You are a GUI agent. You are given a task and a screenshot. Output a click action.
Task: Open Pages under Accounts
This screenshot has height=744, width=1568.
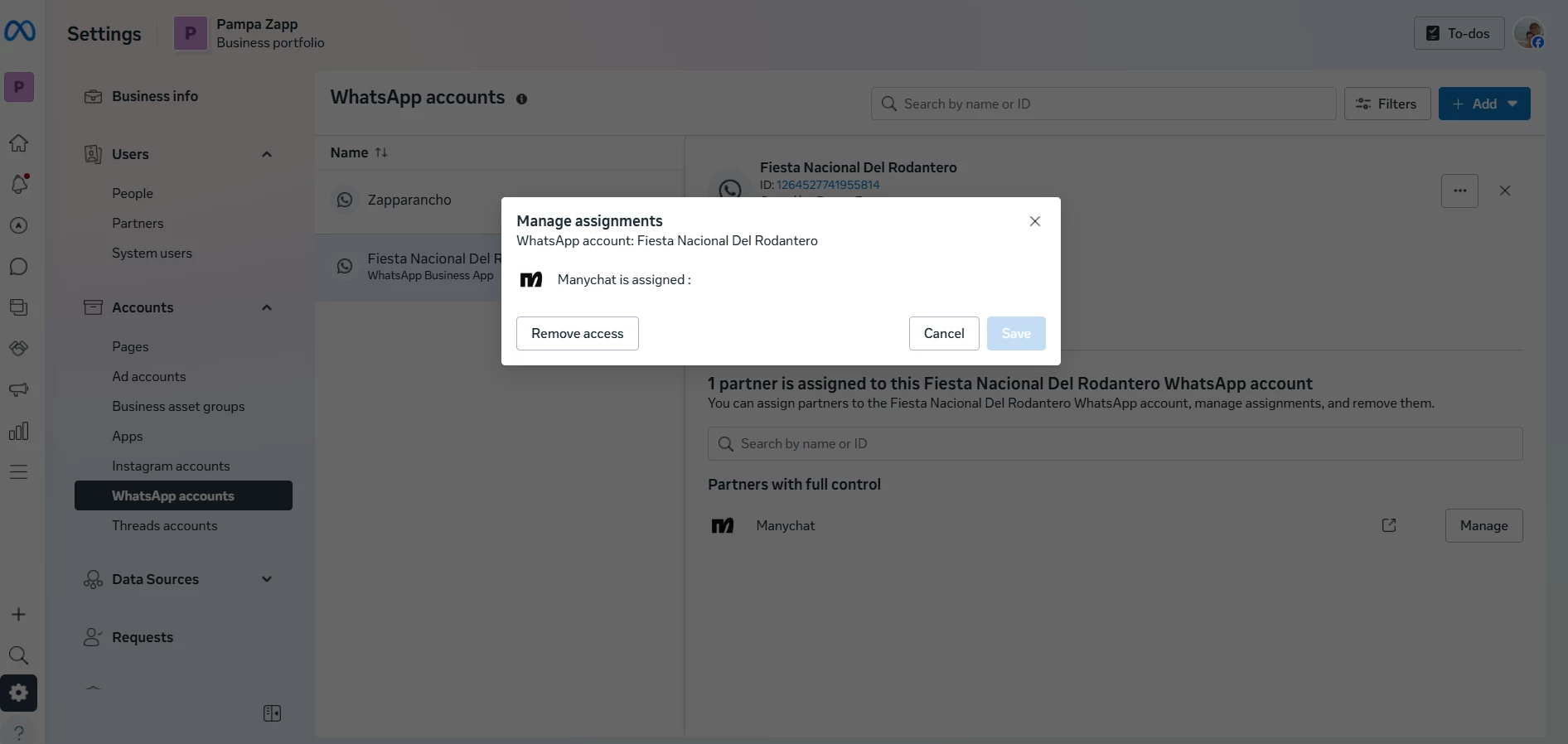130,346
